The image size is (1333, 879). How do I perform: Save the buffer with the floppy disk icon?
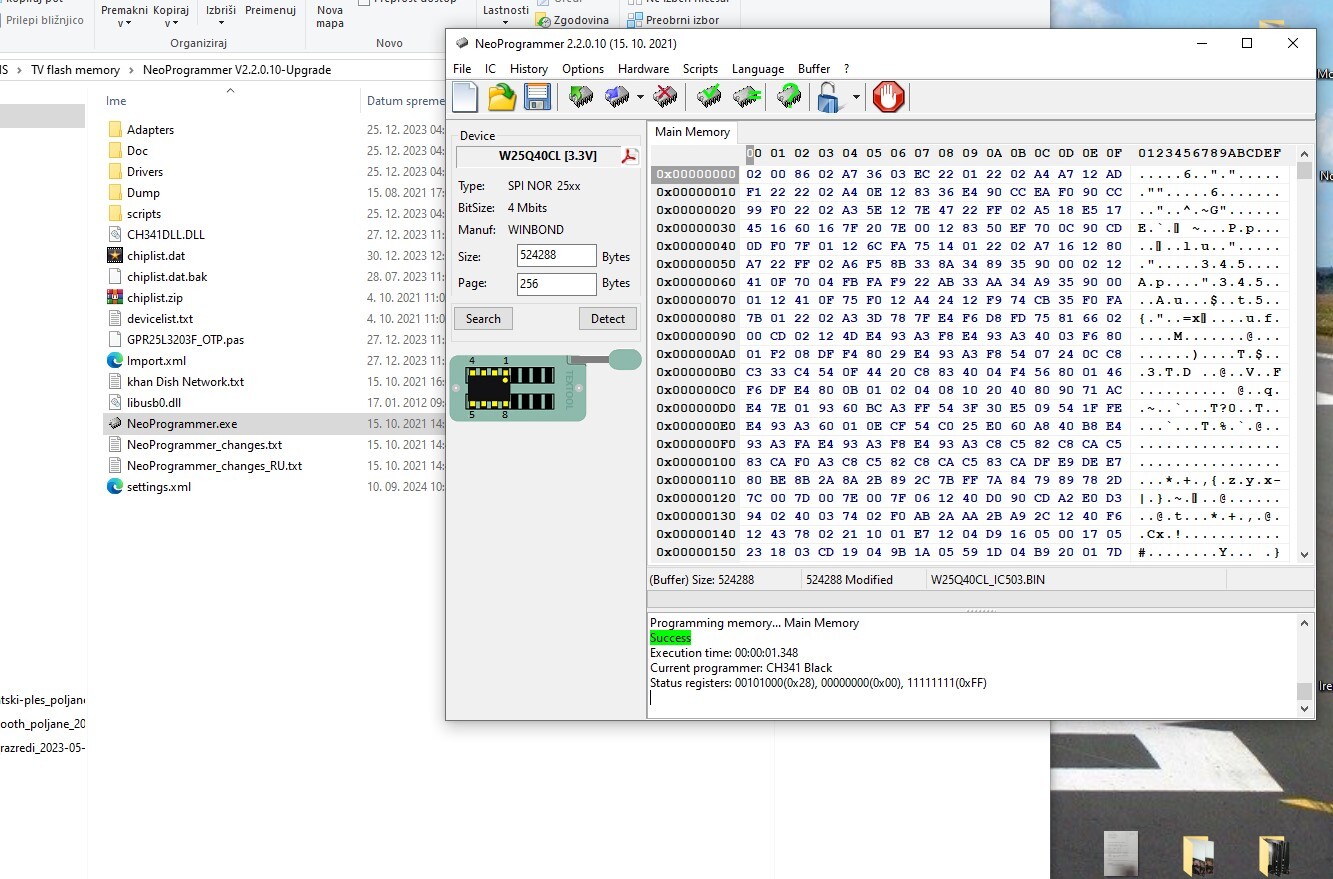point(538,97)
